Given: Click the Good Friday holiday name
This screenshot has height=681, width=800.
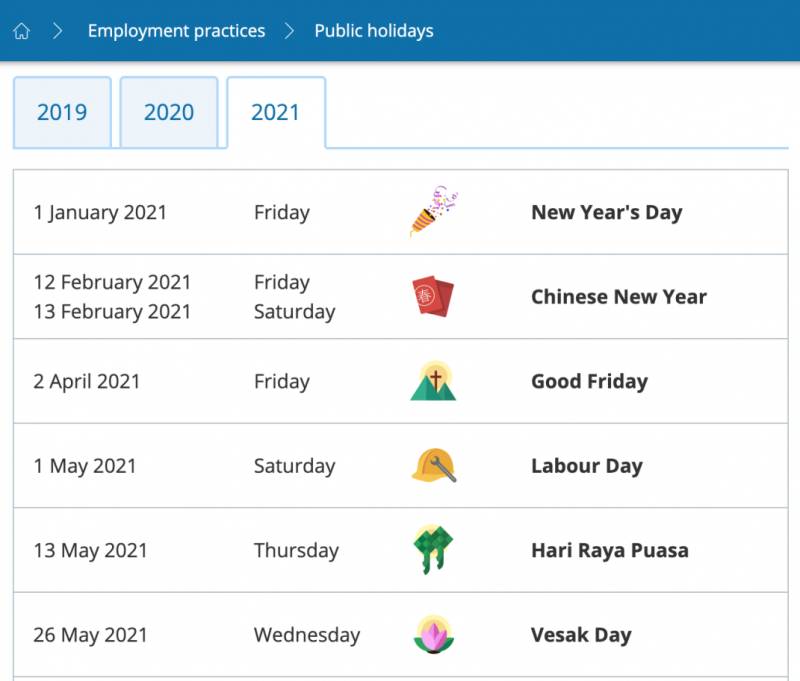Looking at the screenshot, I should (589, 382).
